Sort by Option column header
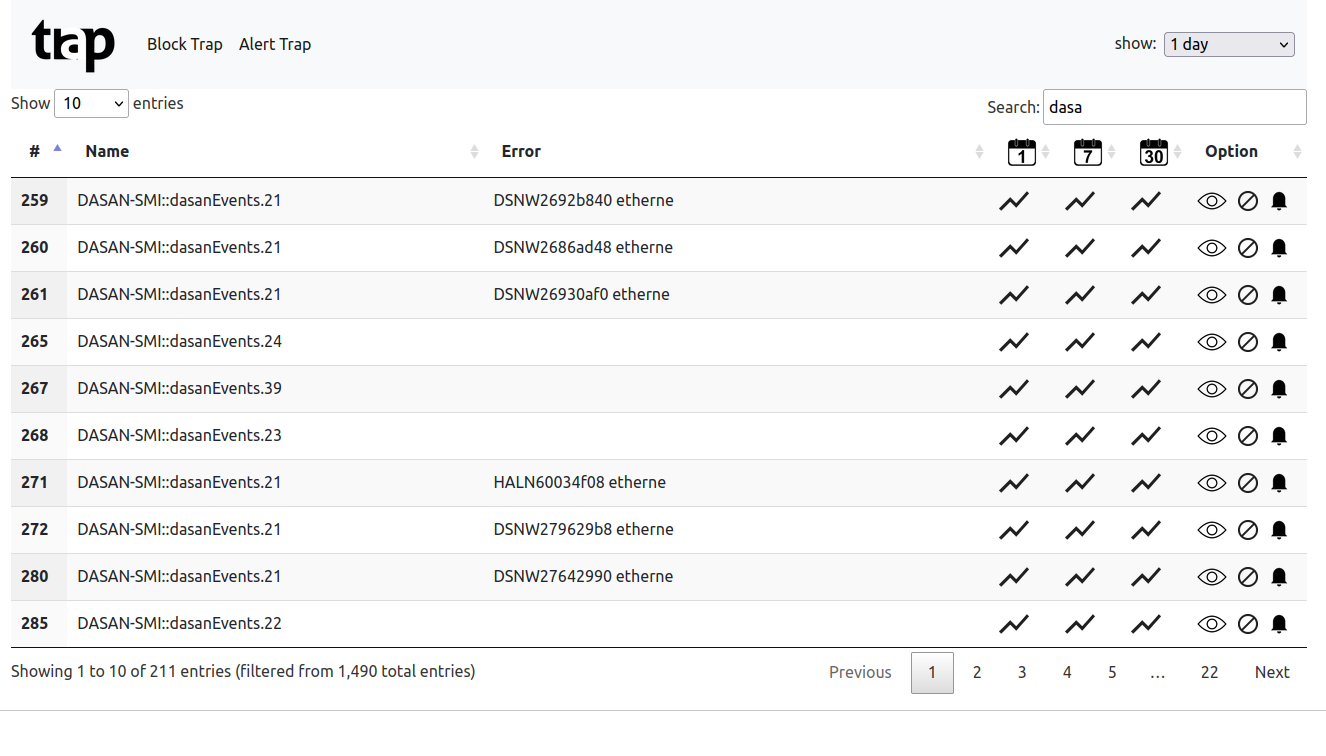 point(1247,151)
